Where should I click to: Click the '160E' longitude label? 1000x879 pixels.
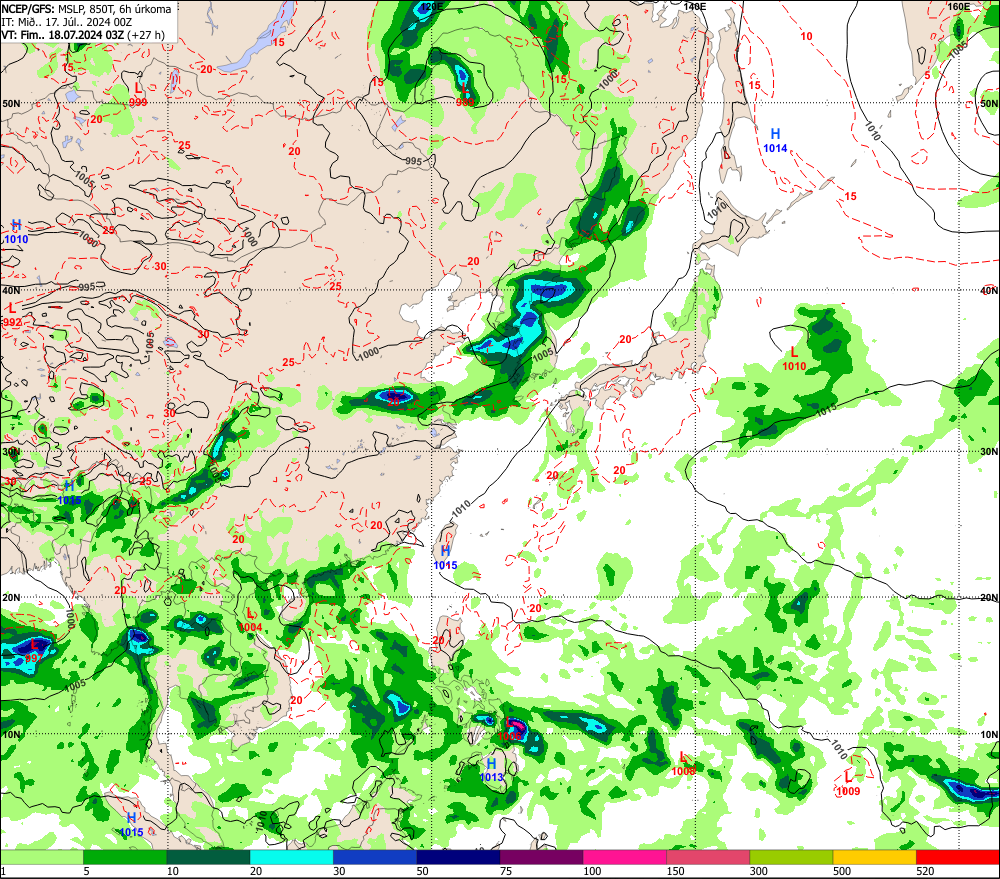tap(959, 6)
